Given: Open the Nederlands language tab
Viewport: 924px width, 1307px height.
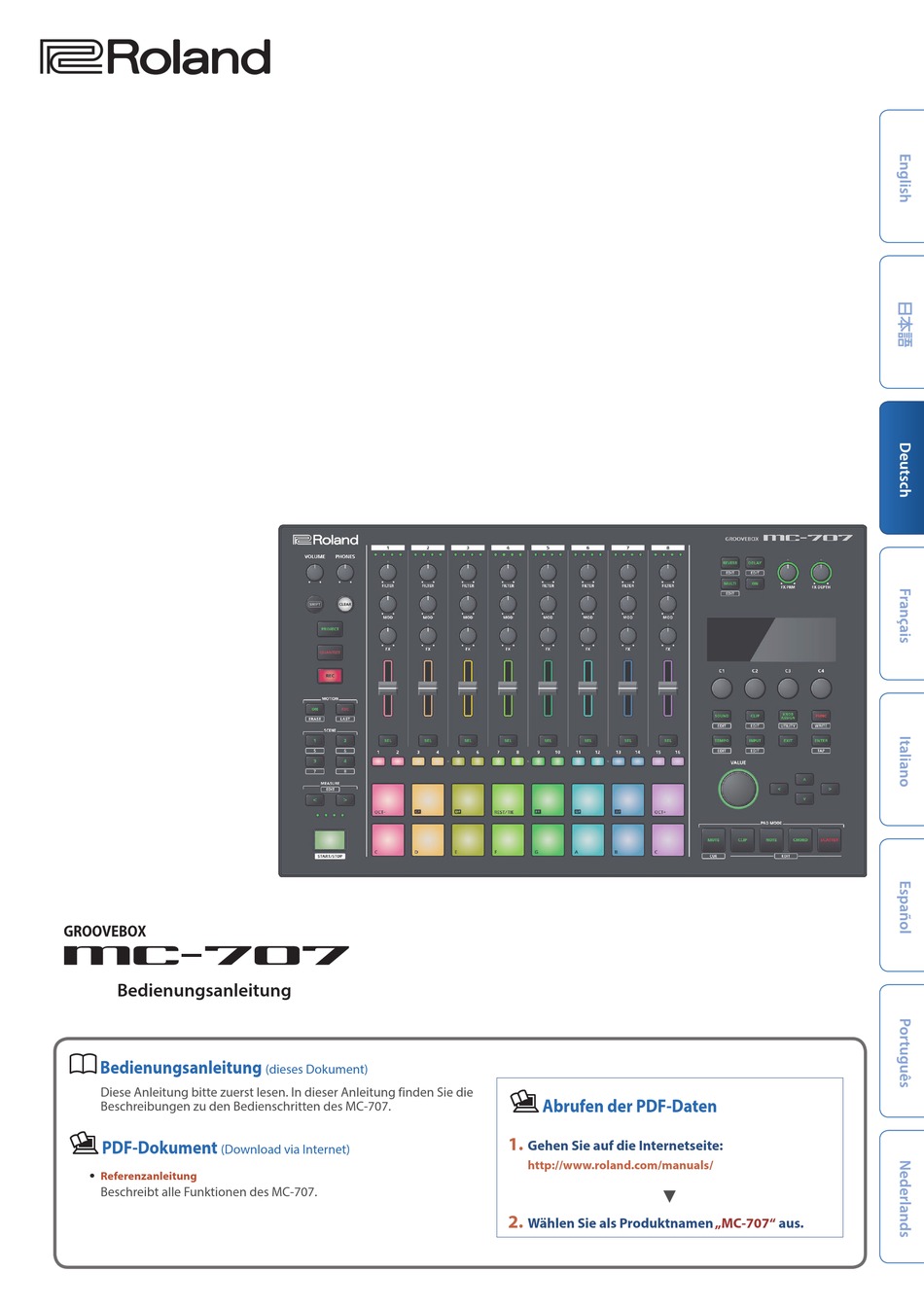Looking at the screenshot, I should pos(903,1198).
